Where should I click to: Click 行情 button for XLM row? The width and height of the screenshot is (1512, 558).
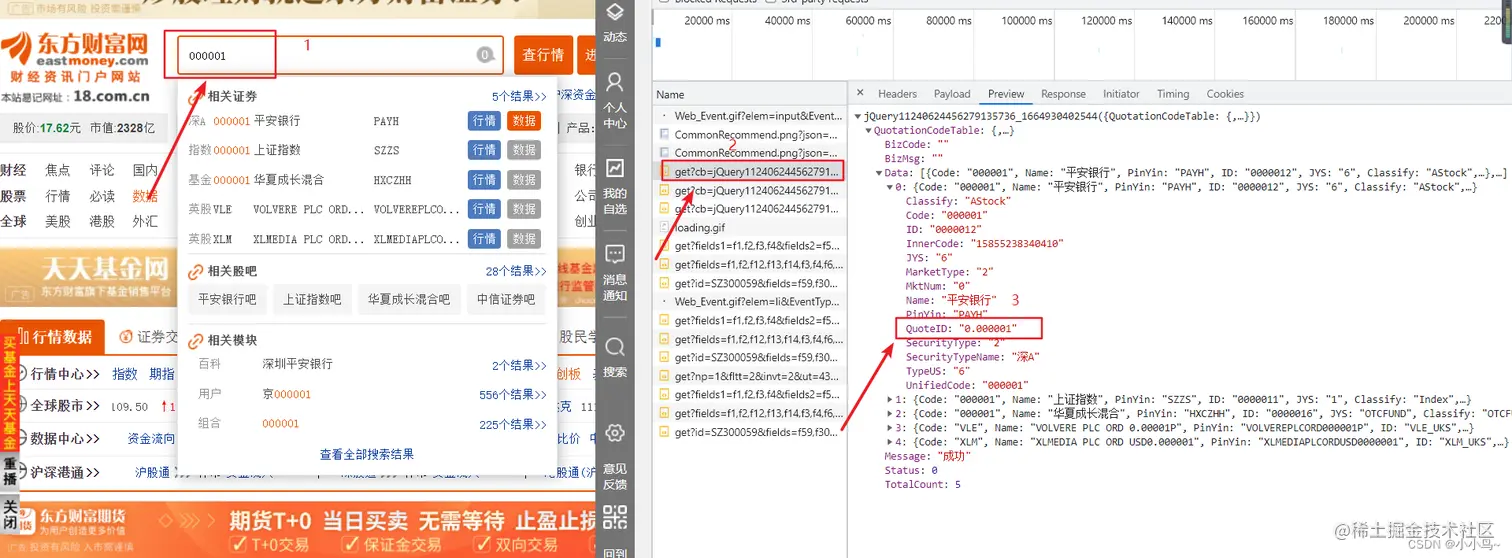(x=484, y=239)
